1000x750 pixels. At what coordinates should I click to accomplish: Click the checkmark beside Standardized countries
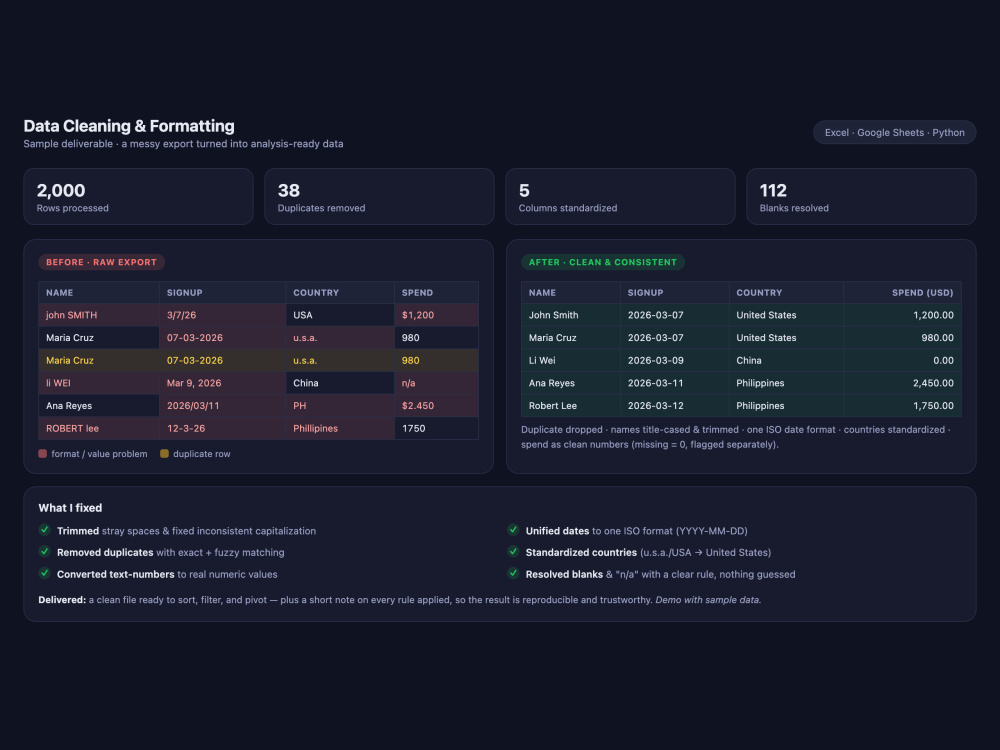(513, 552)
